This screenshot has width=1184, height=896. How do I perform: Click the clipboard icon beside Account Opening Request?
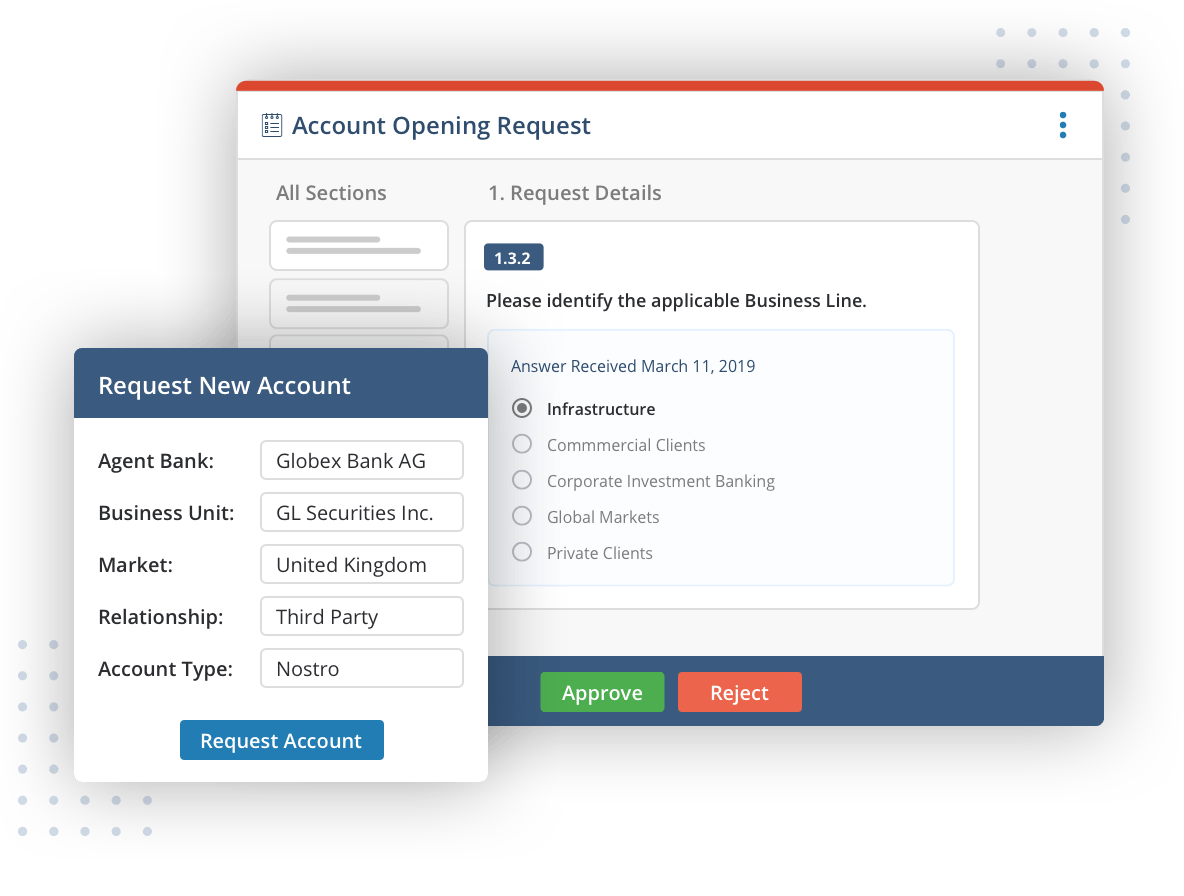[270, 124]
